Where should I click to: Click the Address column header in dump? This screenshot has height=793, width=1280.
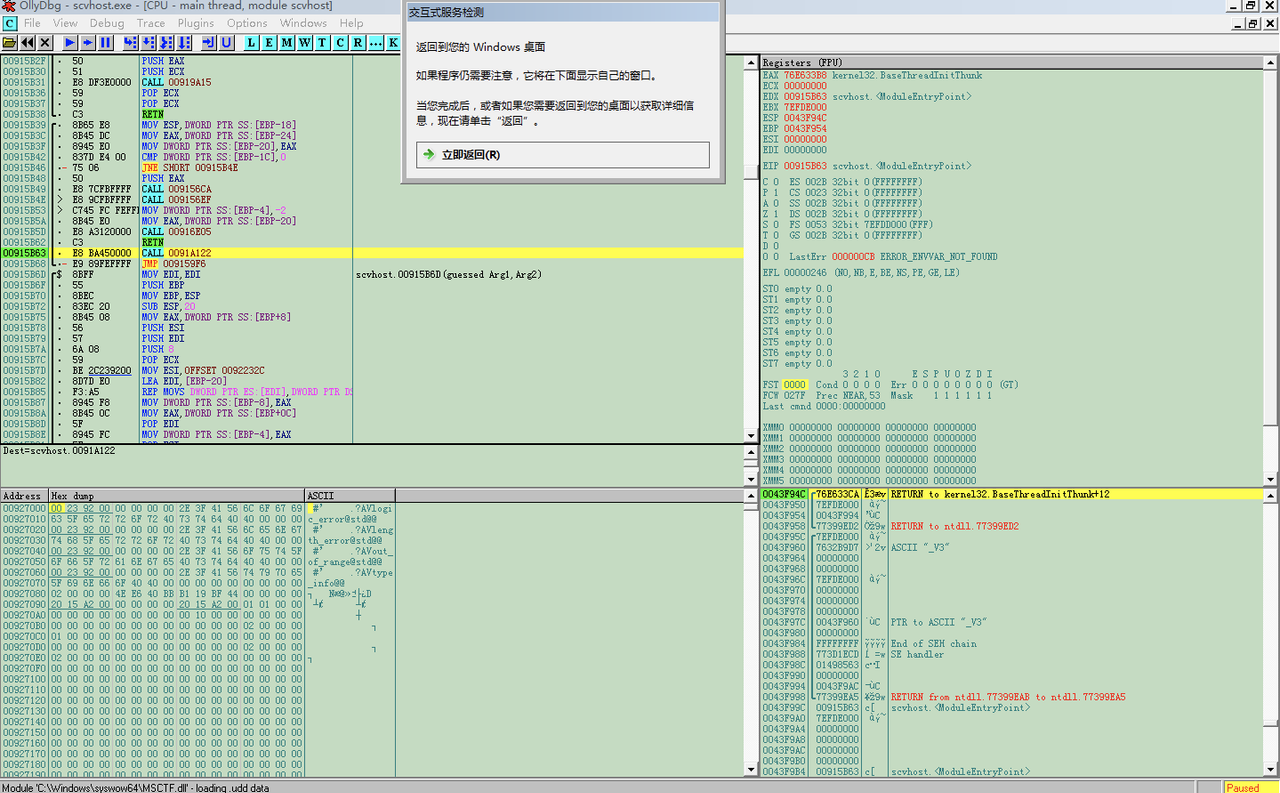pos(24,496)
